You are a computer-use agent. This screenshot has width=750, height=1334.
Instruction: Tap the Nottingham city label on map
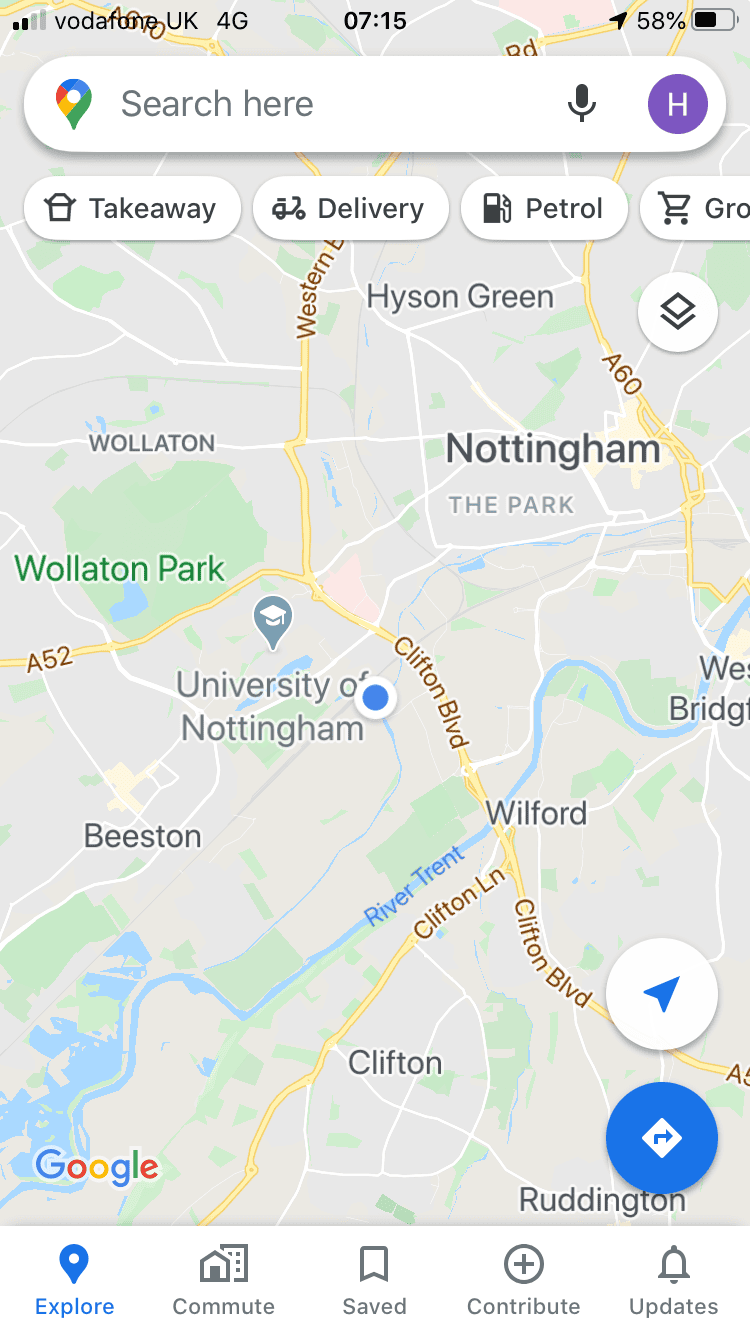tap(553, 449)
